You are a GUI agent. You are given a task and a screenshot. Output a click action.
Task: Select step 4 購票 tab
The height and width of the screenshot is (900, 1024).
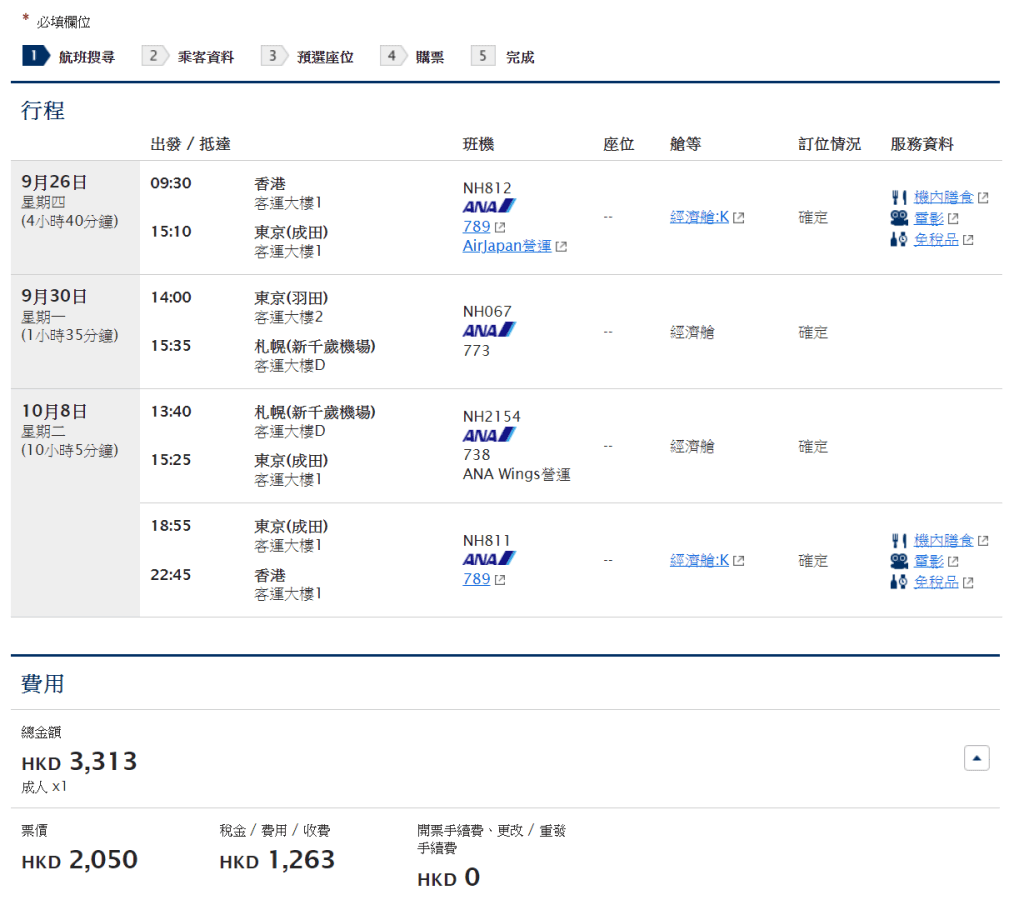[414, 57]
